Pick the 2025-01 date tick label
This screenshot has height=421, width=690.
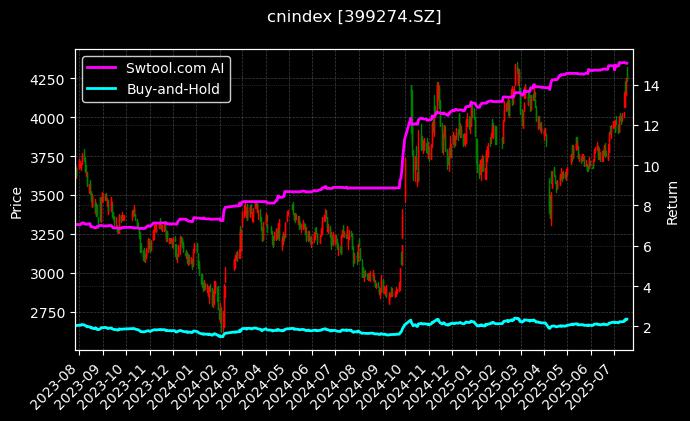[x=459, y=378]
